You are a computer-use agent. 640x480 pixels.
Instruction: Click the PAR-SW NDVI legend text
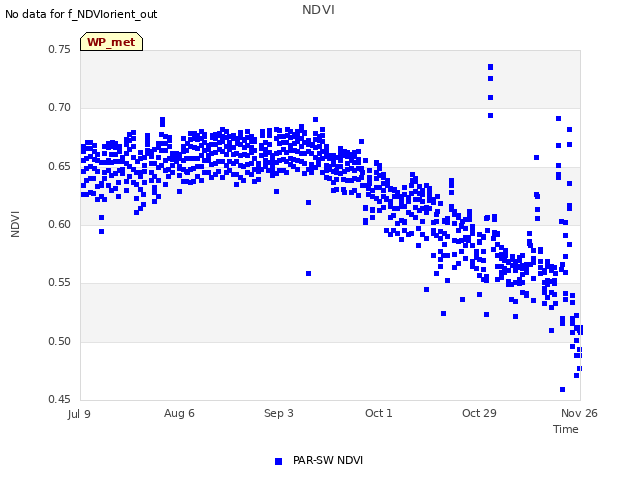(x=328, y=460)
